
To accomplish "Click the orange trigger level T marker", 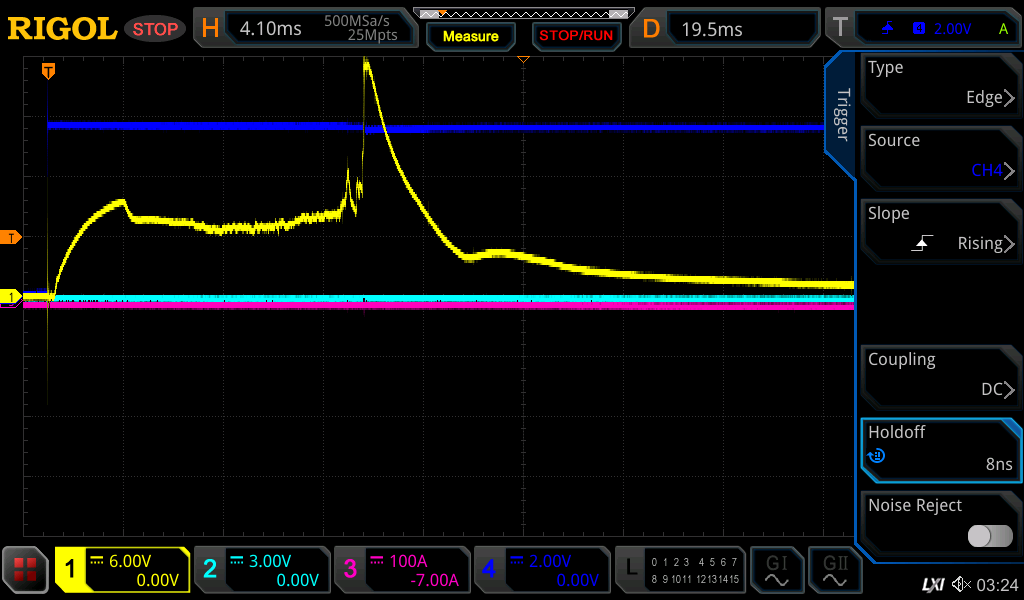I will point(11,237).
